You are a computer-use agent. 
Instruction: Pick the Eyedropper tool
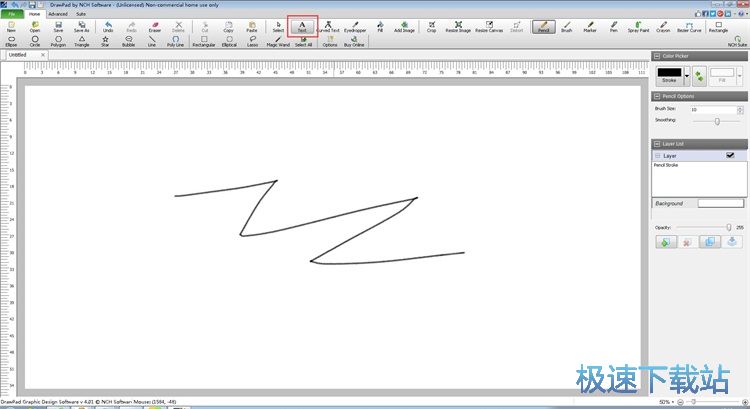356,26
